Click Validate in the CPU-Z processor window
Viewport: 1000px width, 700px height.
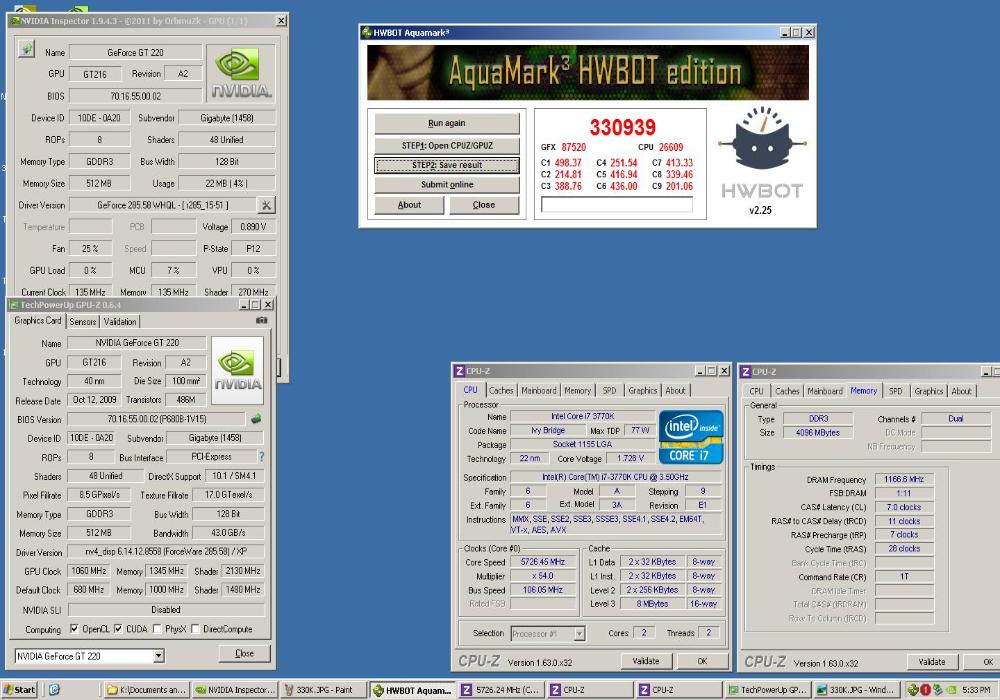pyautogui.click(x=646, y=661)
